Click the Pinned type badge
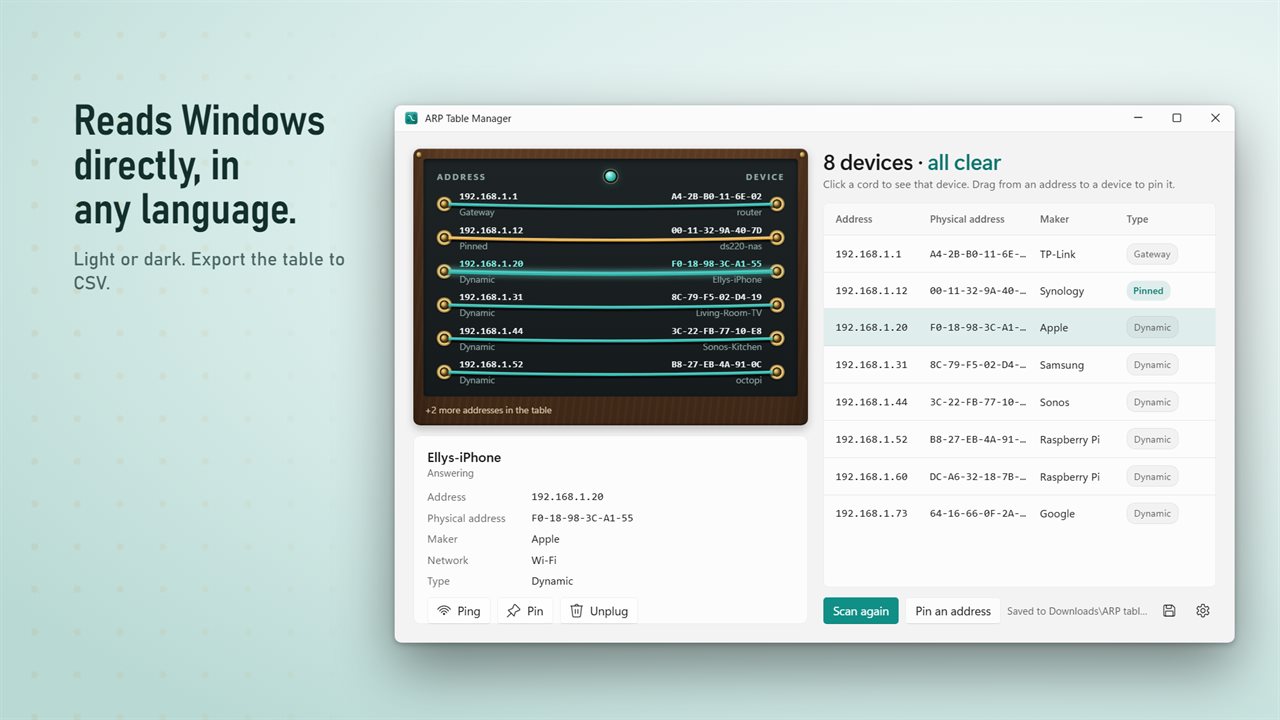Screen dimensions: 1280x720 pyautogui.click(x=1148, y=291)
